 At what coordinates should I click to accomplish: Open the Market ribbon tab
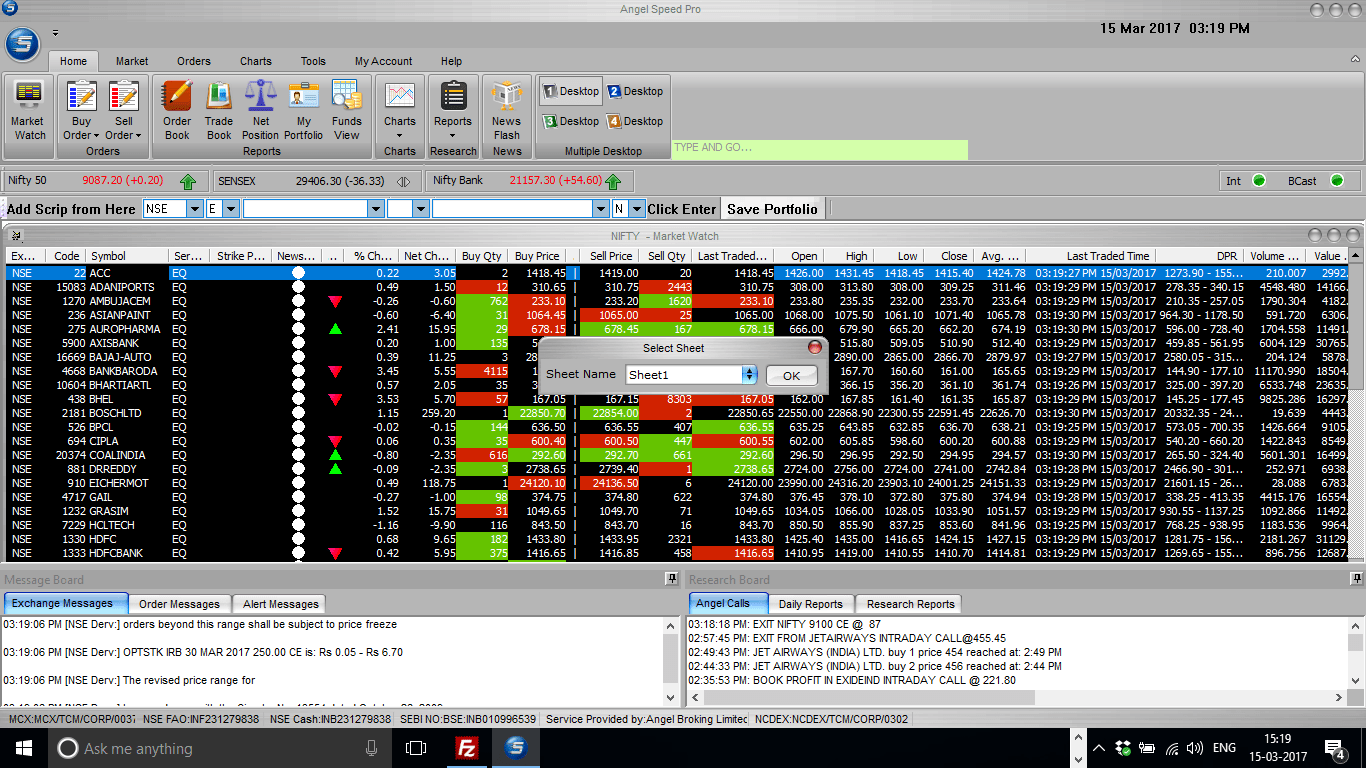(132, 61)
